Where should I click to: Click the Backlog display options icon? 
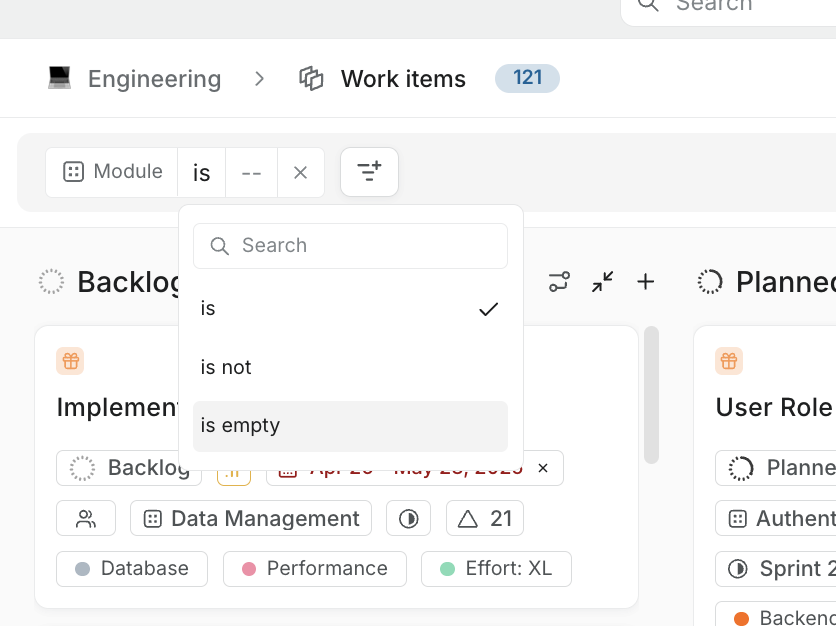click(559, 282)
